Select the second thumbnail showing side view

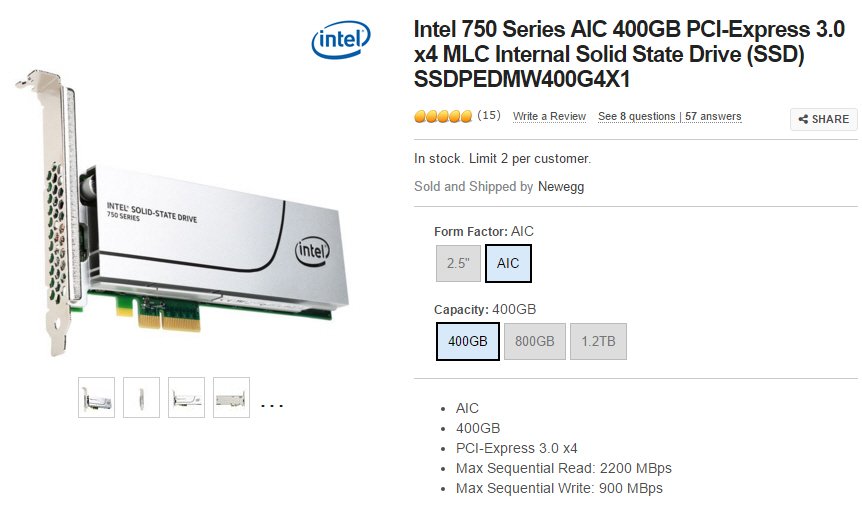(x=141, y=397)
